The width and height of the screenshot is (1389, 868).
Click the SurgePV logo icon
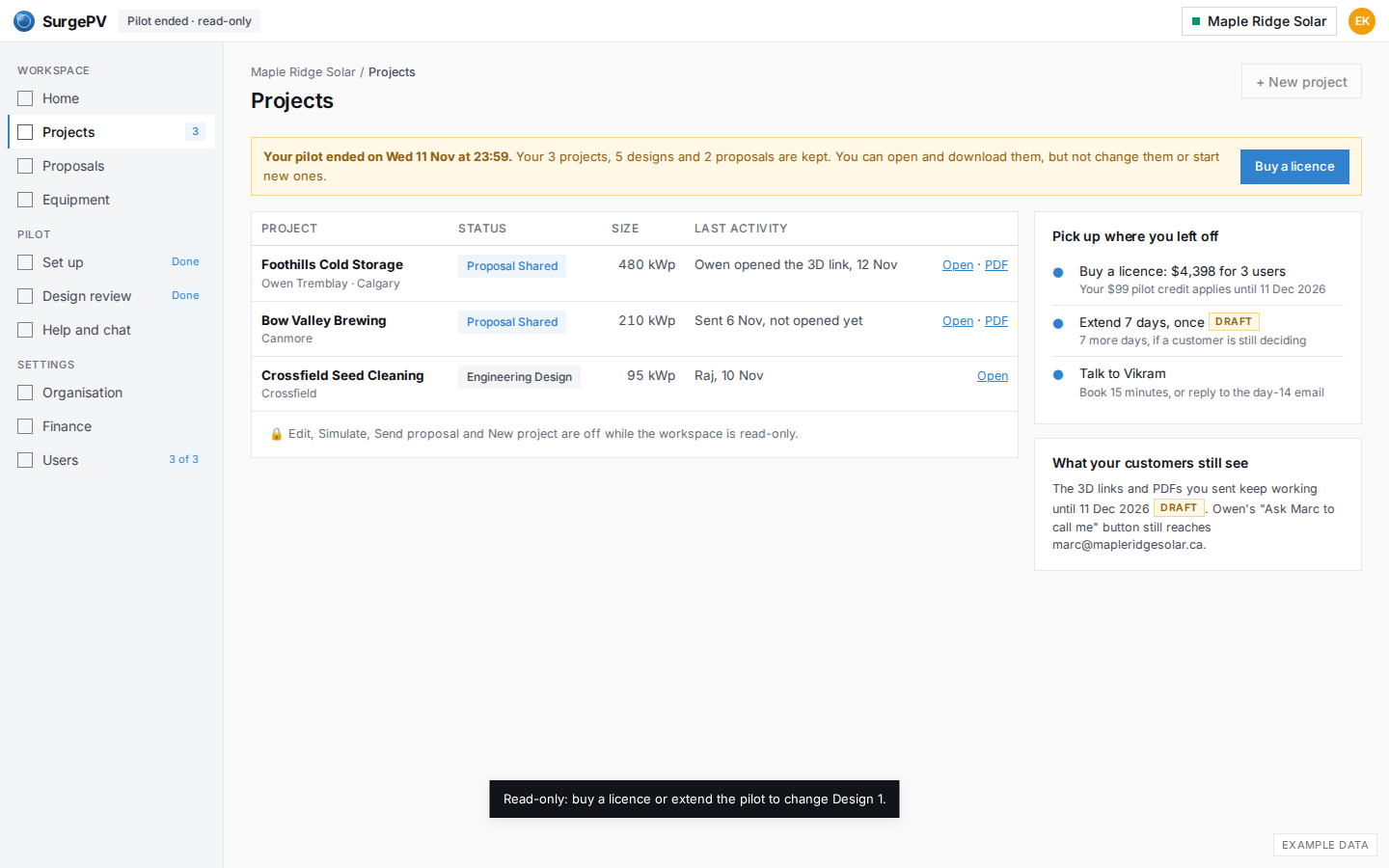24,21
